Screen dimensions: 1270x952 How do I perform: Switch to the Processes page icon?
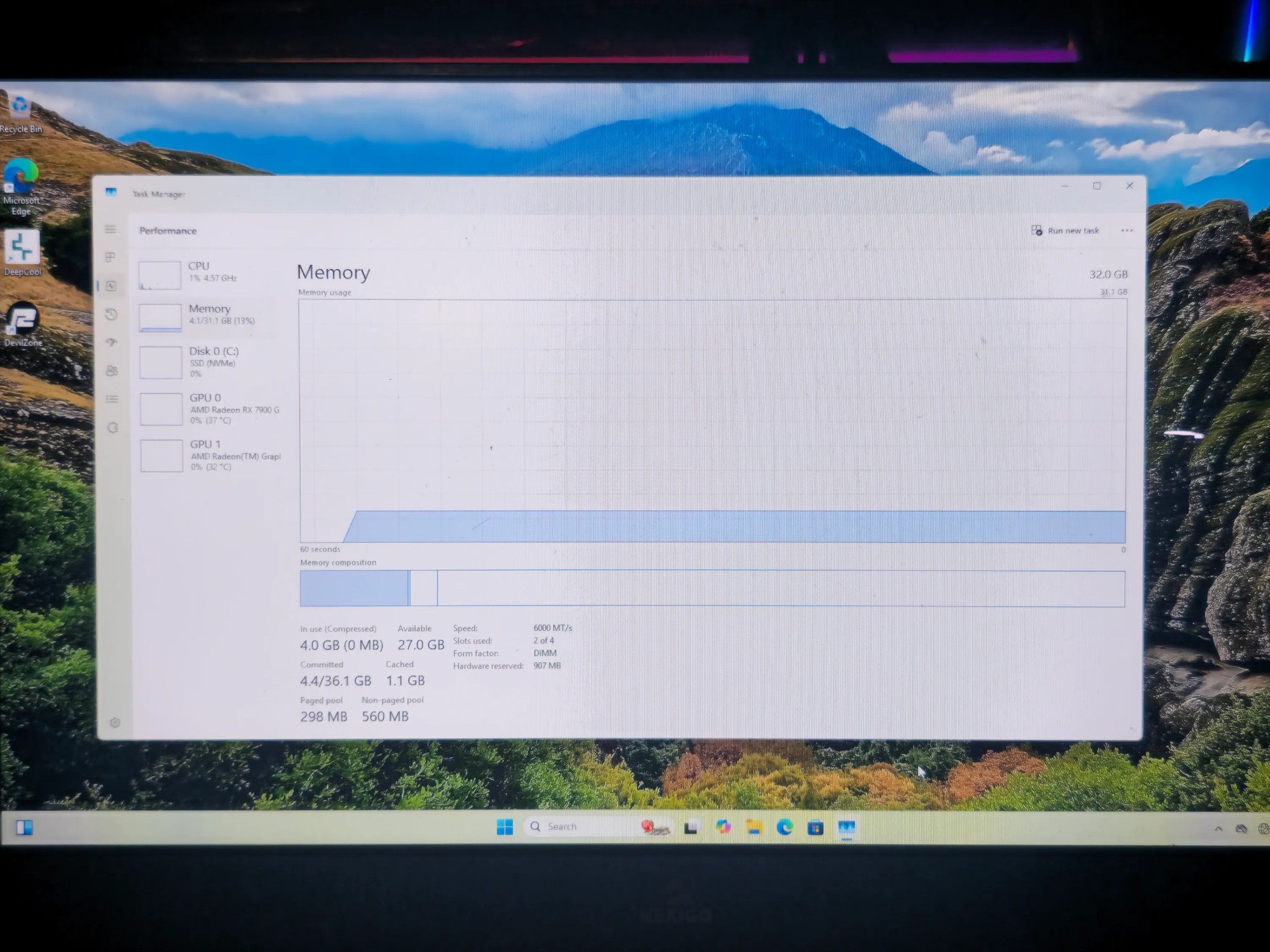point(110,257)
